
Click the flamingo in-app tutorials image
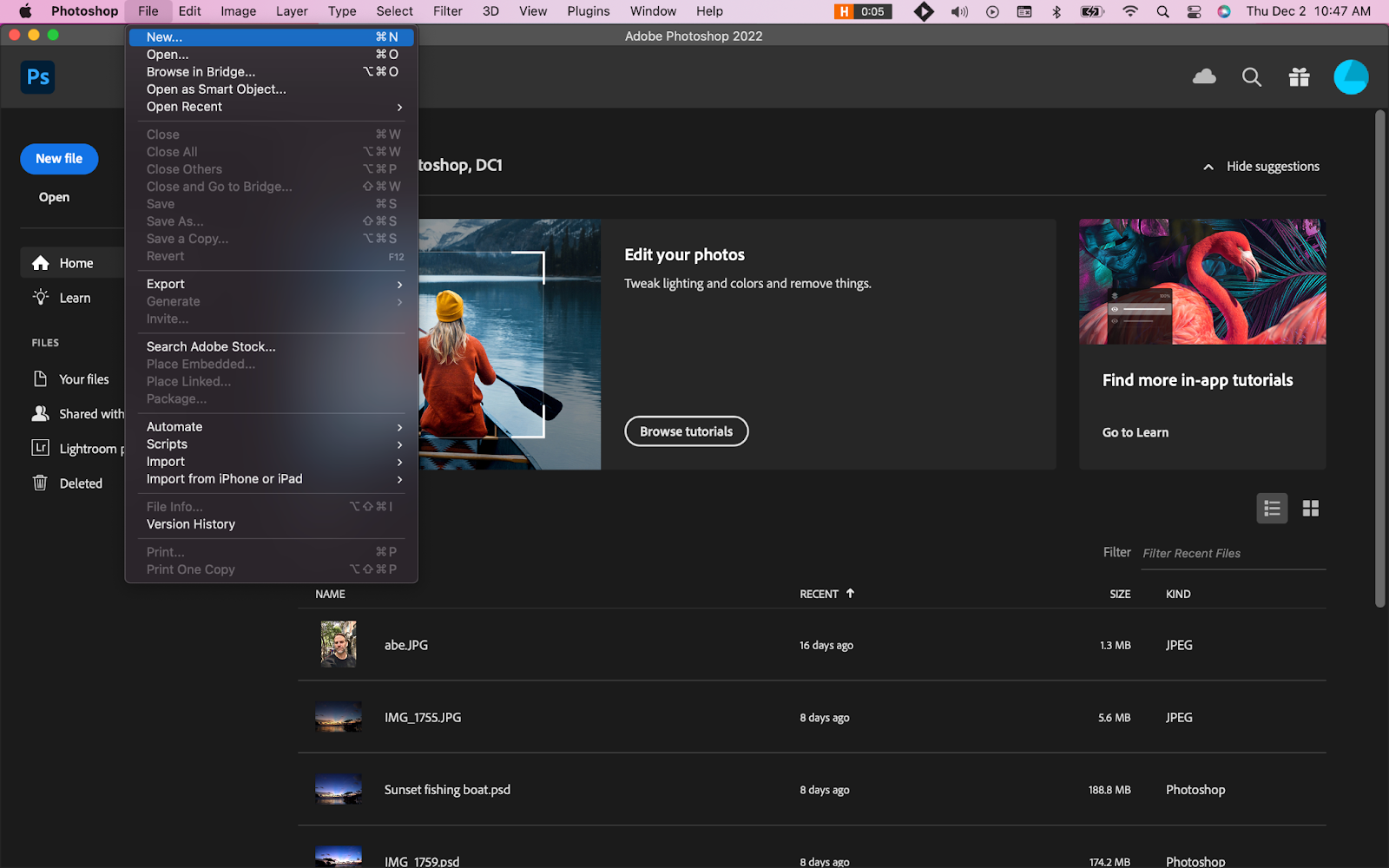1202,281
